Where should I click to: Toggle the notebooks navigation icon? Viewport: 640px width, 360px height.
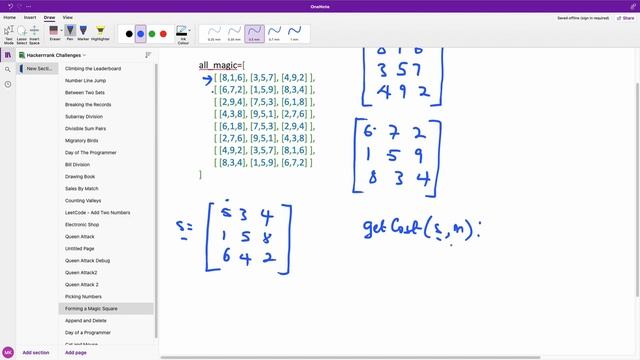(x=8, y=55)
